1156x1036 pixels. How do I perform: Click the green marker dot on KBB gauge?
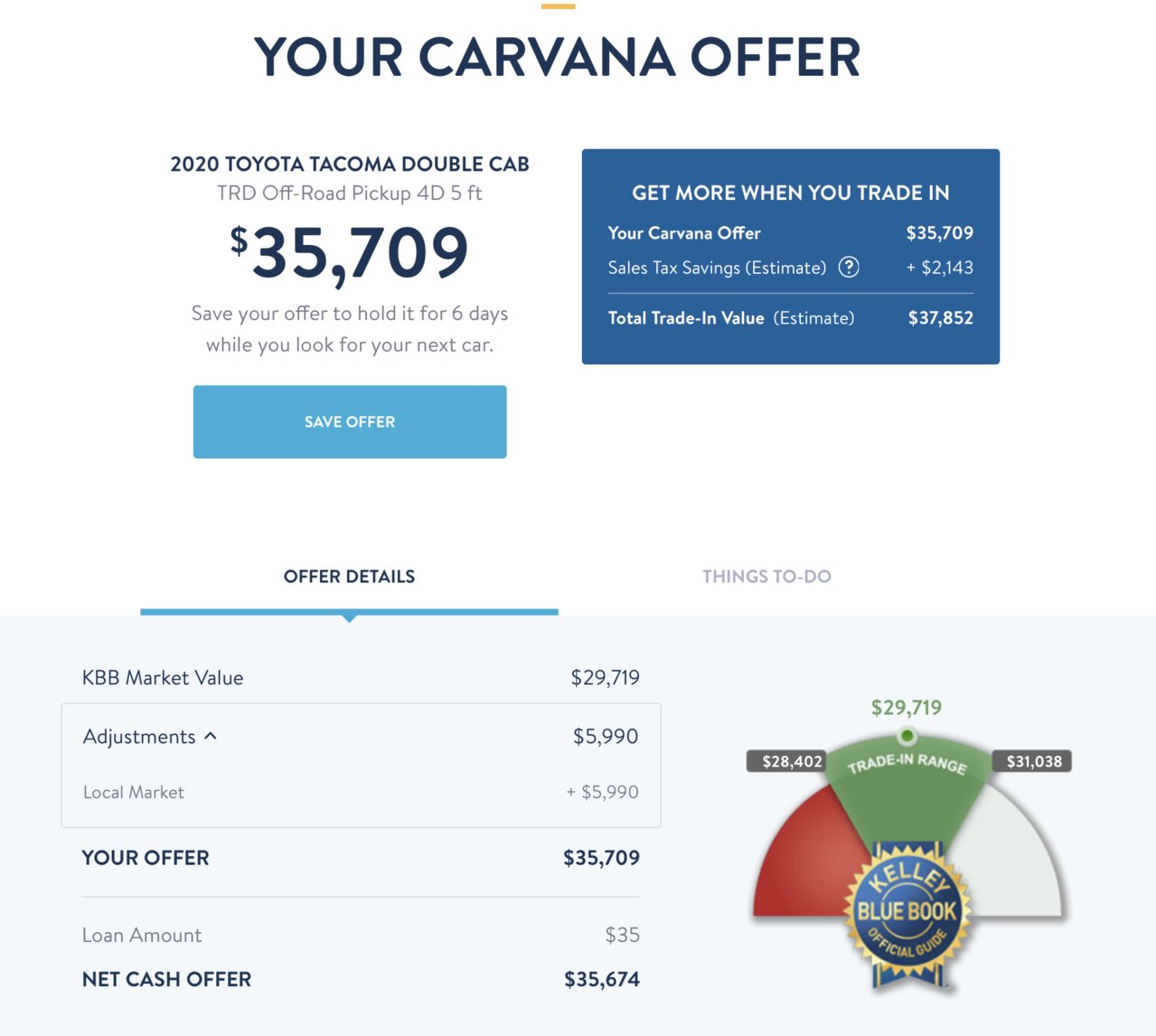pyautogui.click(x=907, y=735)
